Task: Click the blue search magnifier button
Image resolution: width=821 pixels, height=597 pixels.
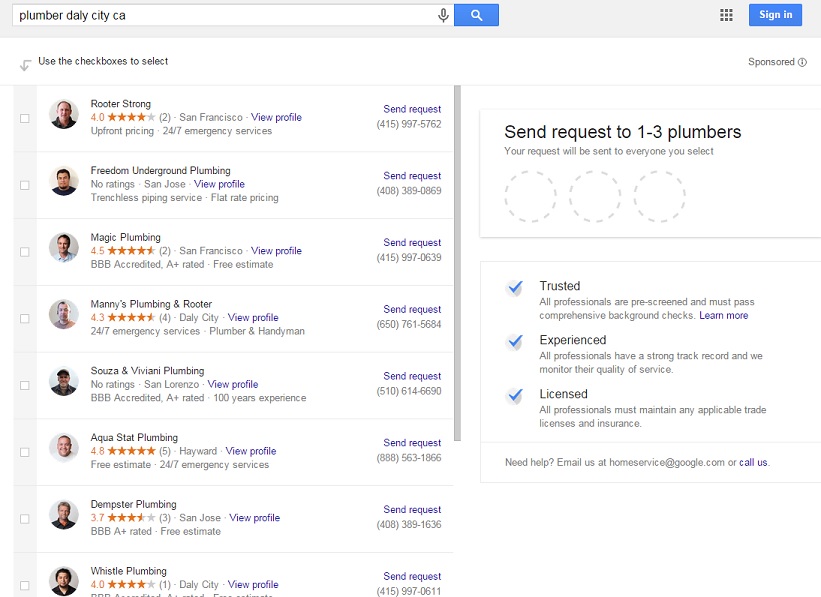Action: [x=476, y=15]
